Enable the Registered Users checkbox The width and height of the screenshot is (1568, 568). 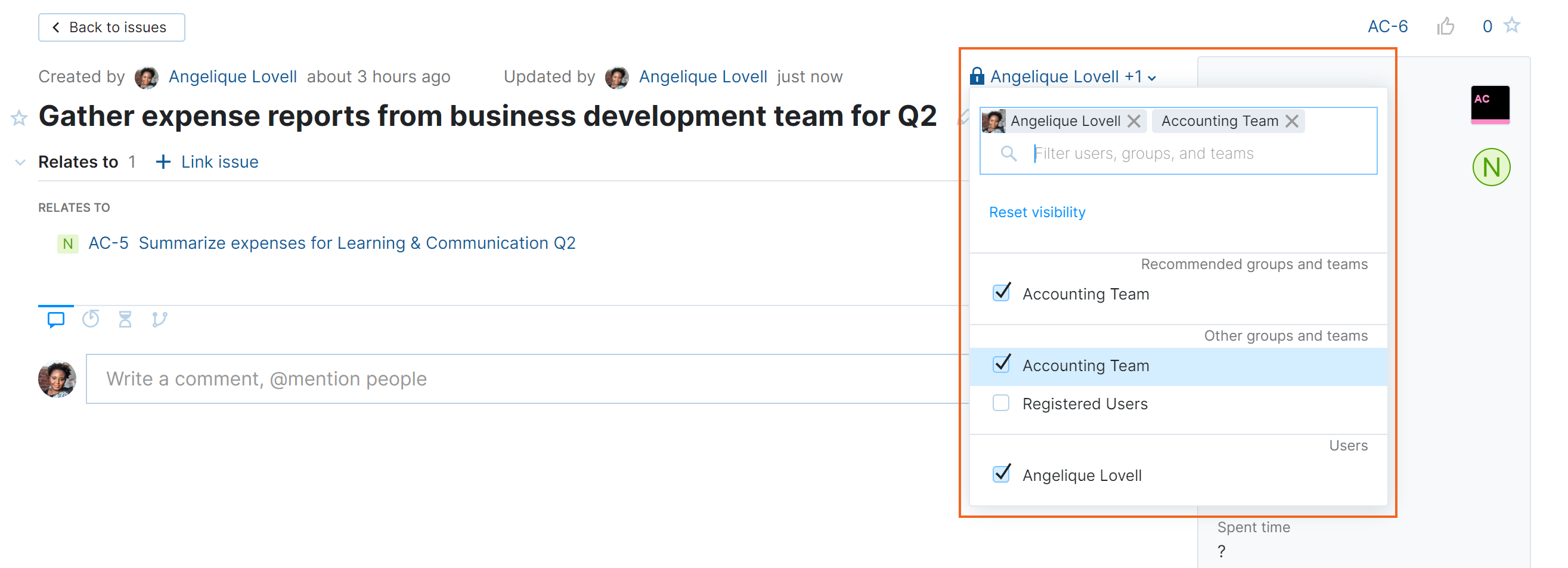pos(1000,403)
